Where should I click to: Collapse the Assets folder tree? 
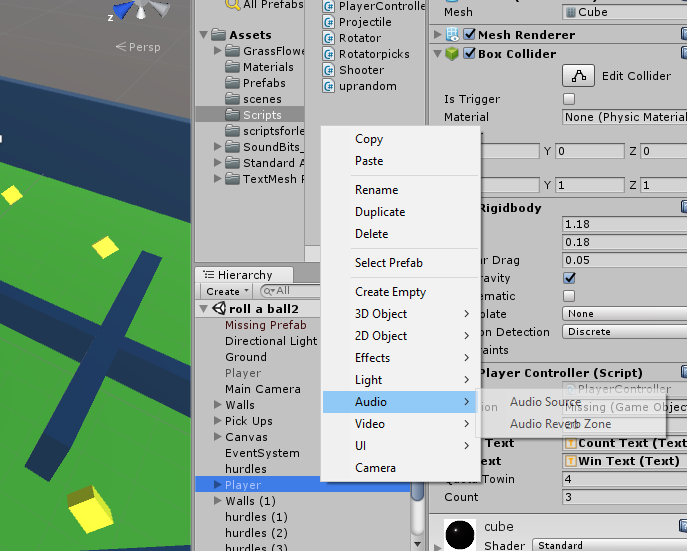[x=204, y=35]
